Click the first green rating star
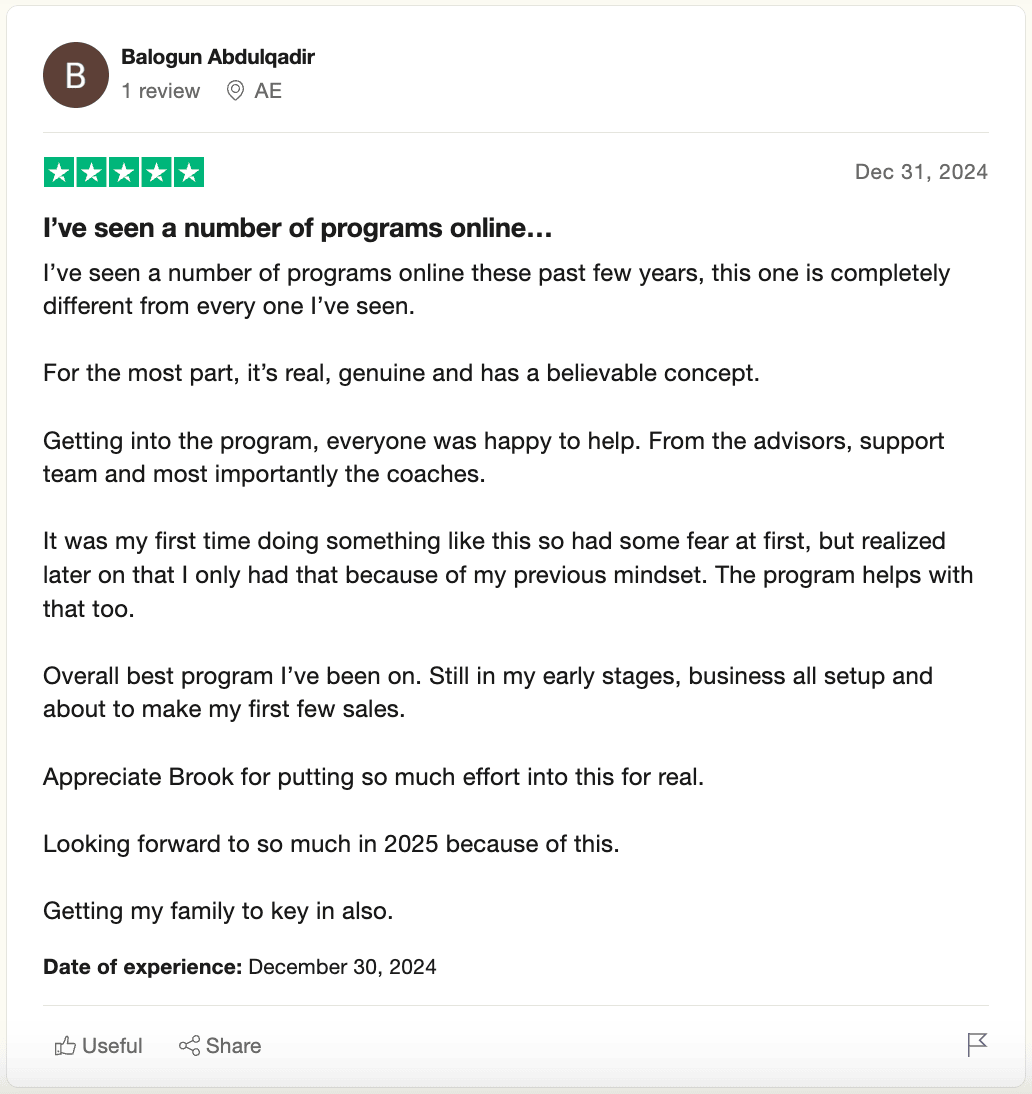The width and height of the screenshot is (1032, 1094). pos(59,172)
